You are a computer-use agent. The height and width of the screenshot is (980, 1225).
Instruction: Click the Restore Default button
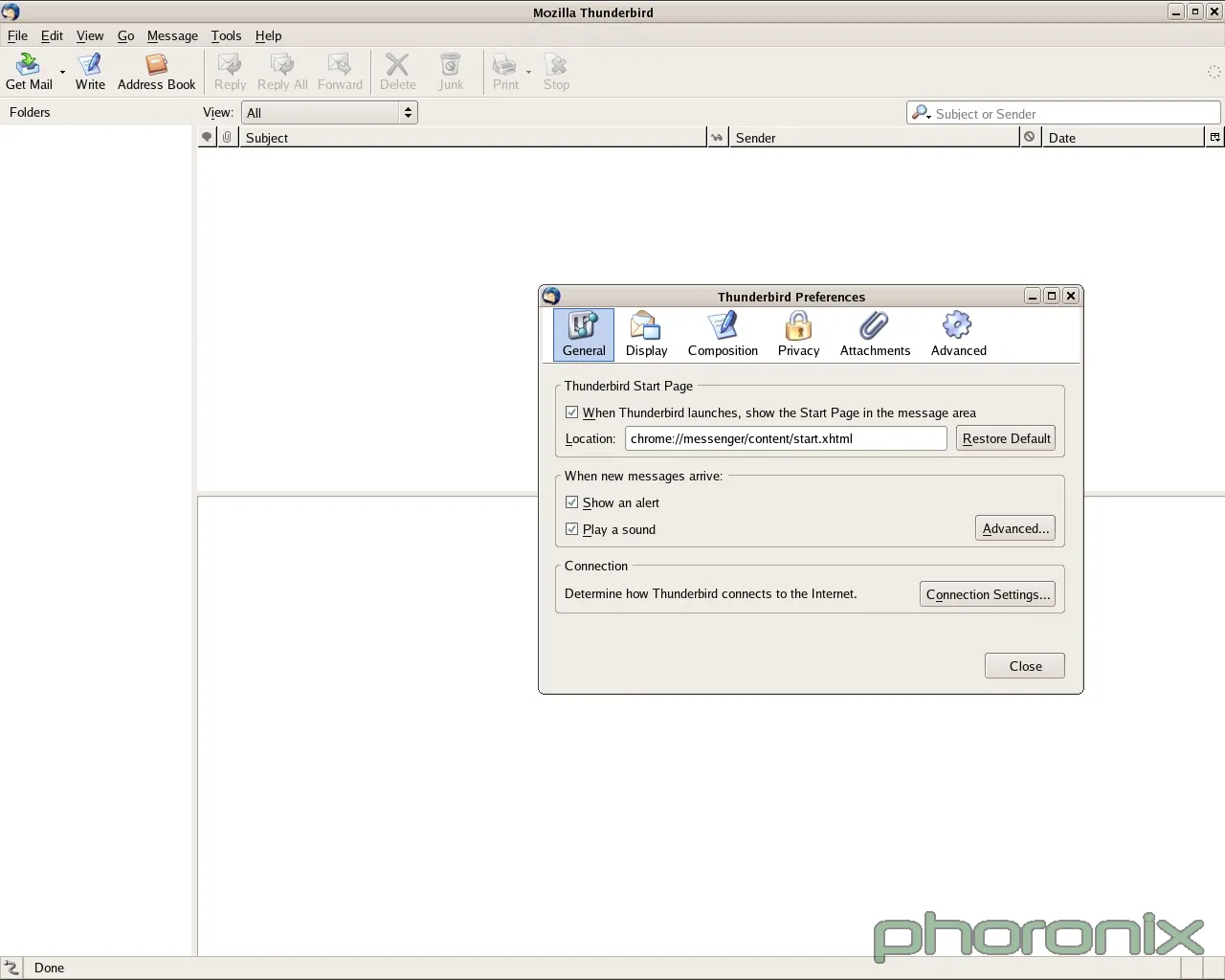1006,438
